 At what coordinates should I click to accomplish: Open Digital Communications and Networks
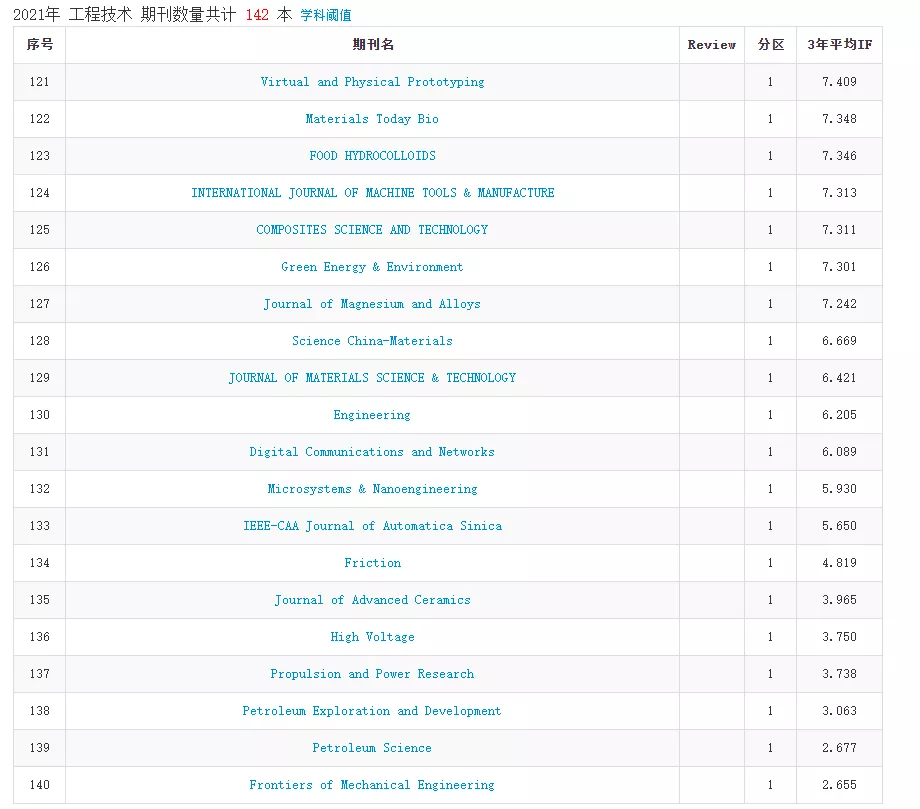pos(372,452)
